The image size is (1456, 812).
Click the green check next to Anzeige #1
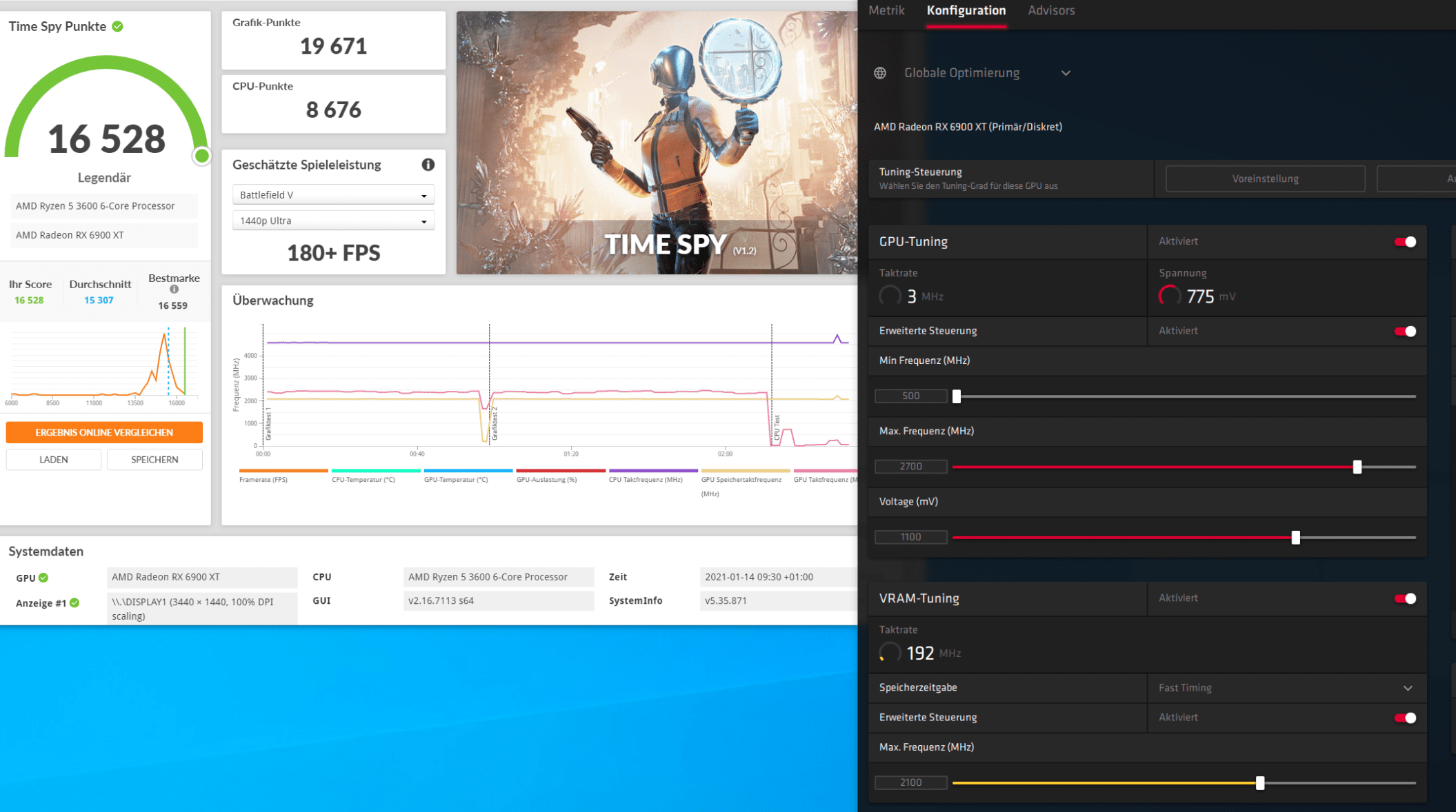74,602
